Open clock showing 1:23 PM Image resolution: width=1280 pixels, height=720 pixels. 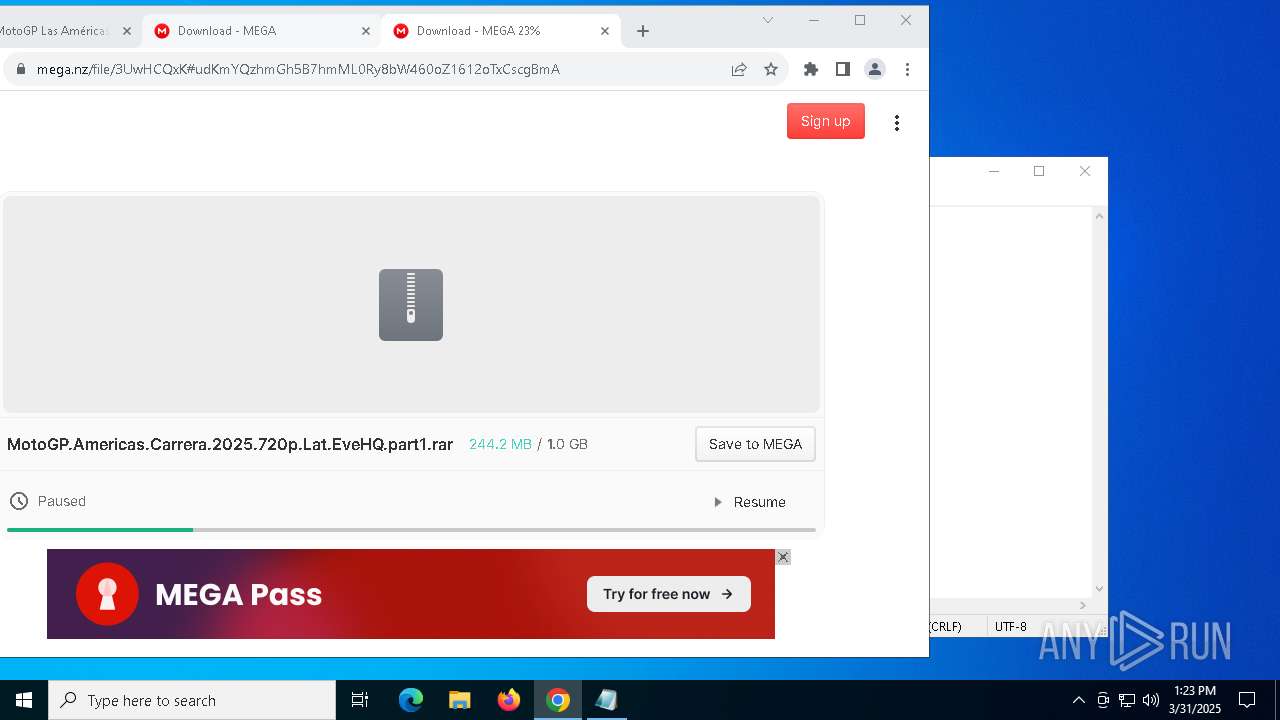point(1195,700)
